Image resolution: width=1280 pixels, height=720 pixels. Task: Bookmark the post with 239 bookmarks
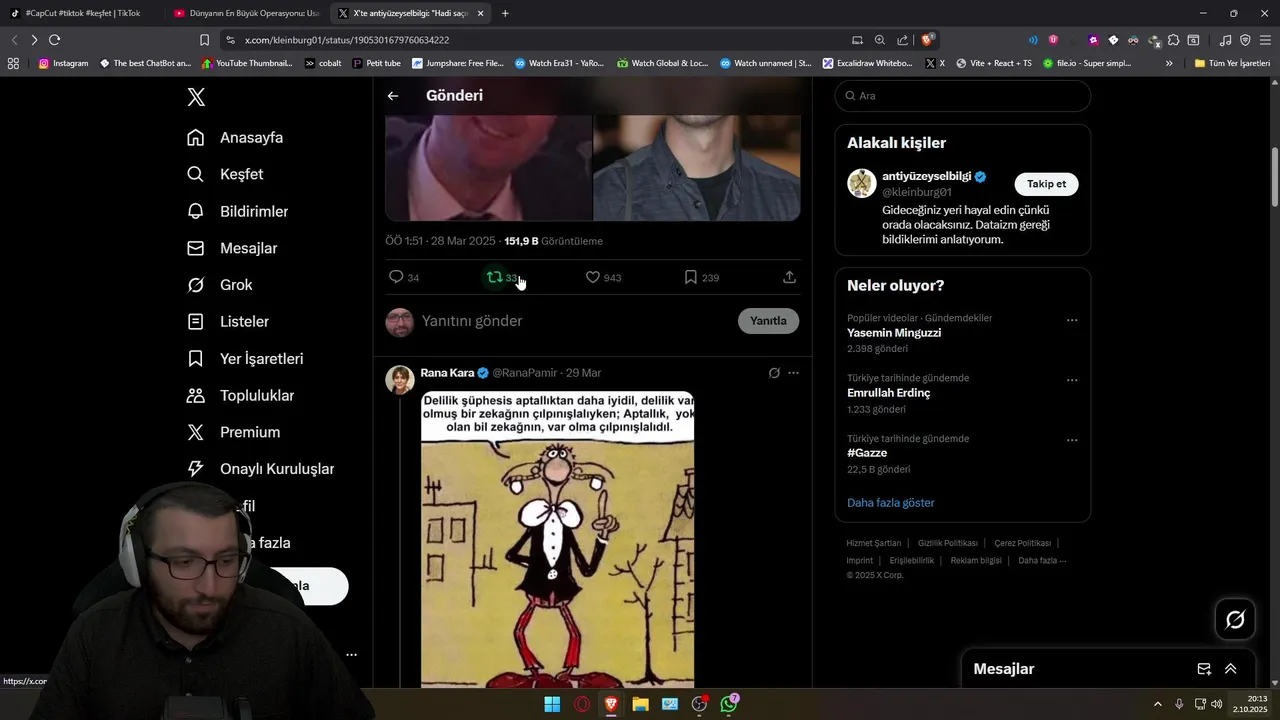(x=691, y=277)
